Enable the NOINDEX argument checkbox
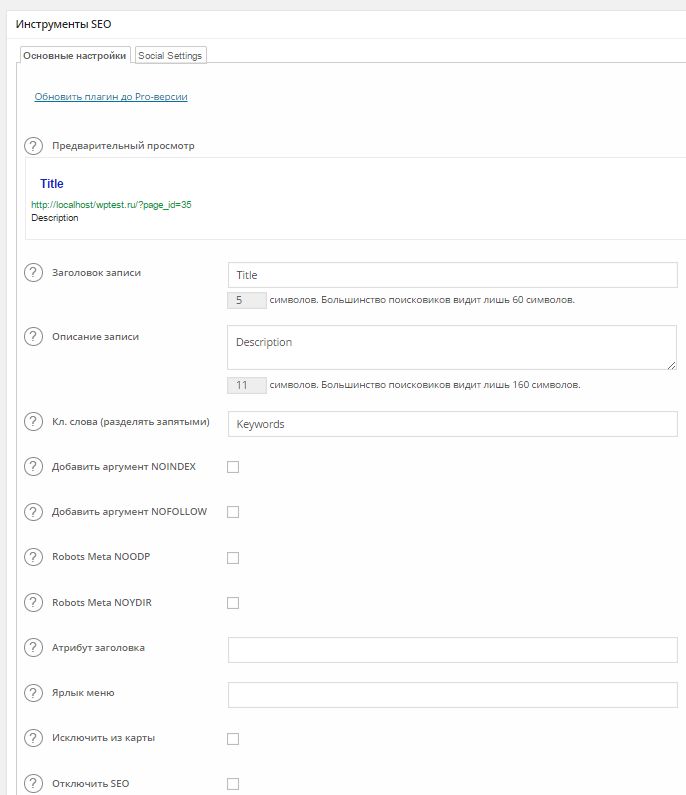Screen dimensions: 686x795 (x=233, y=467)
